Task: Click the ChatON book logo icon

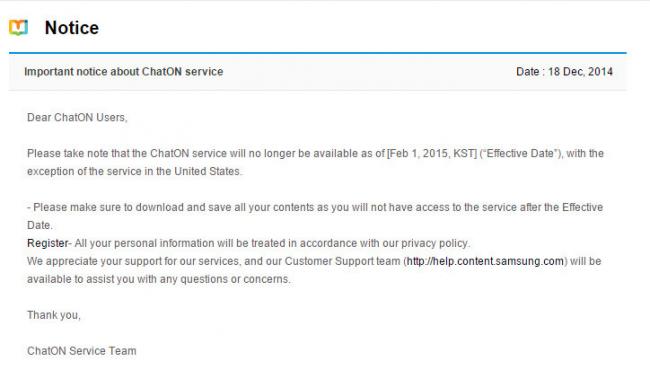Action: click(19, 27)
